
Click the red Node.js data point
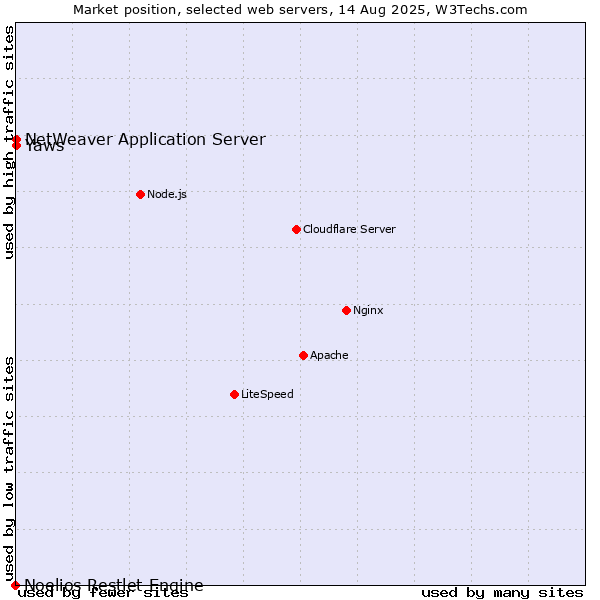point(140,194)
